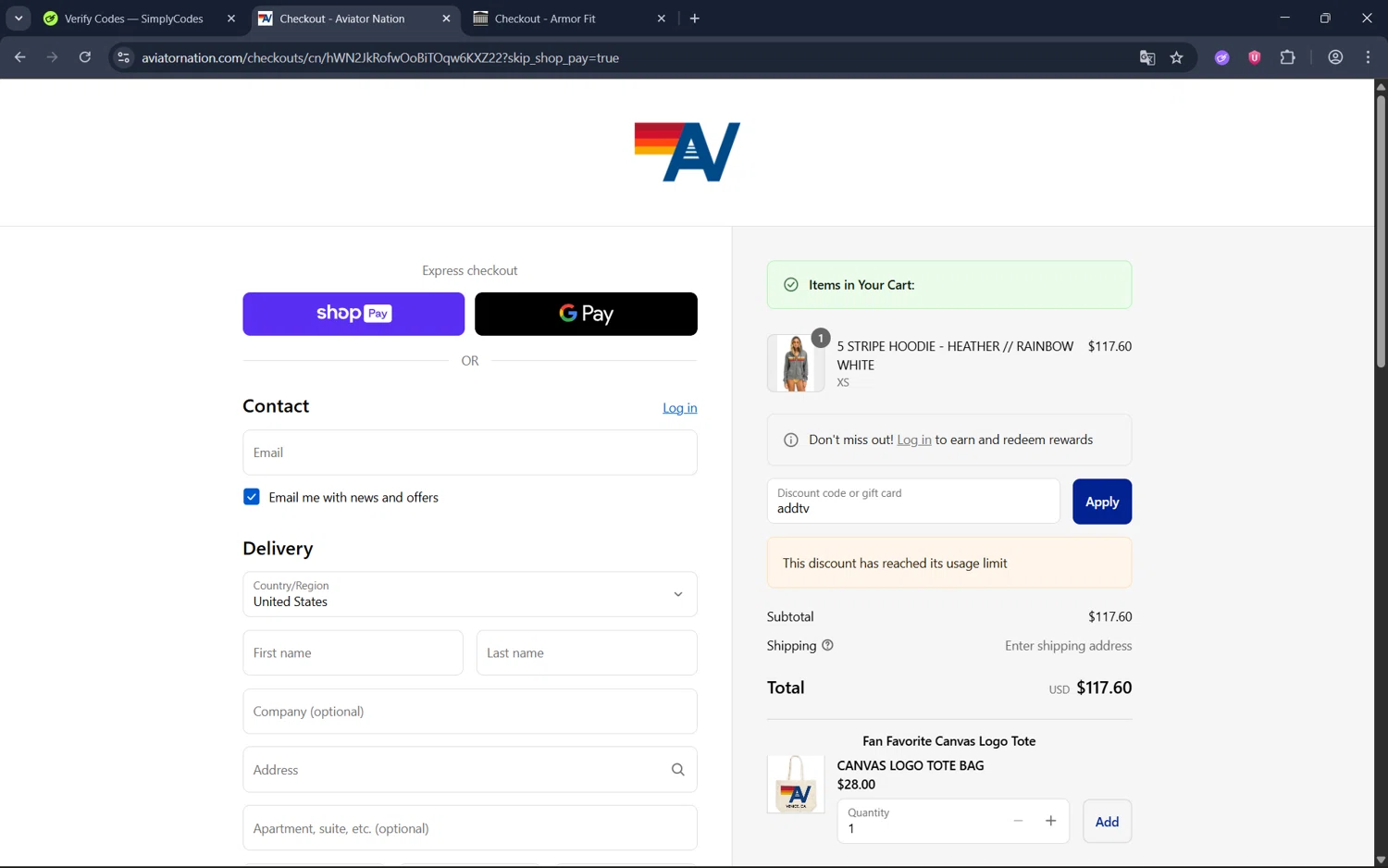Open the red shield extension icon
This screenshot has width=1388, height=868.
tap(1255, 57)
